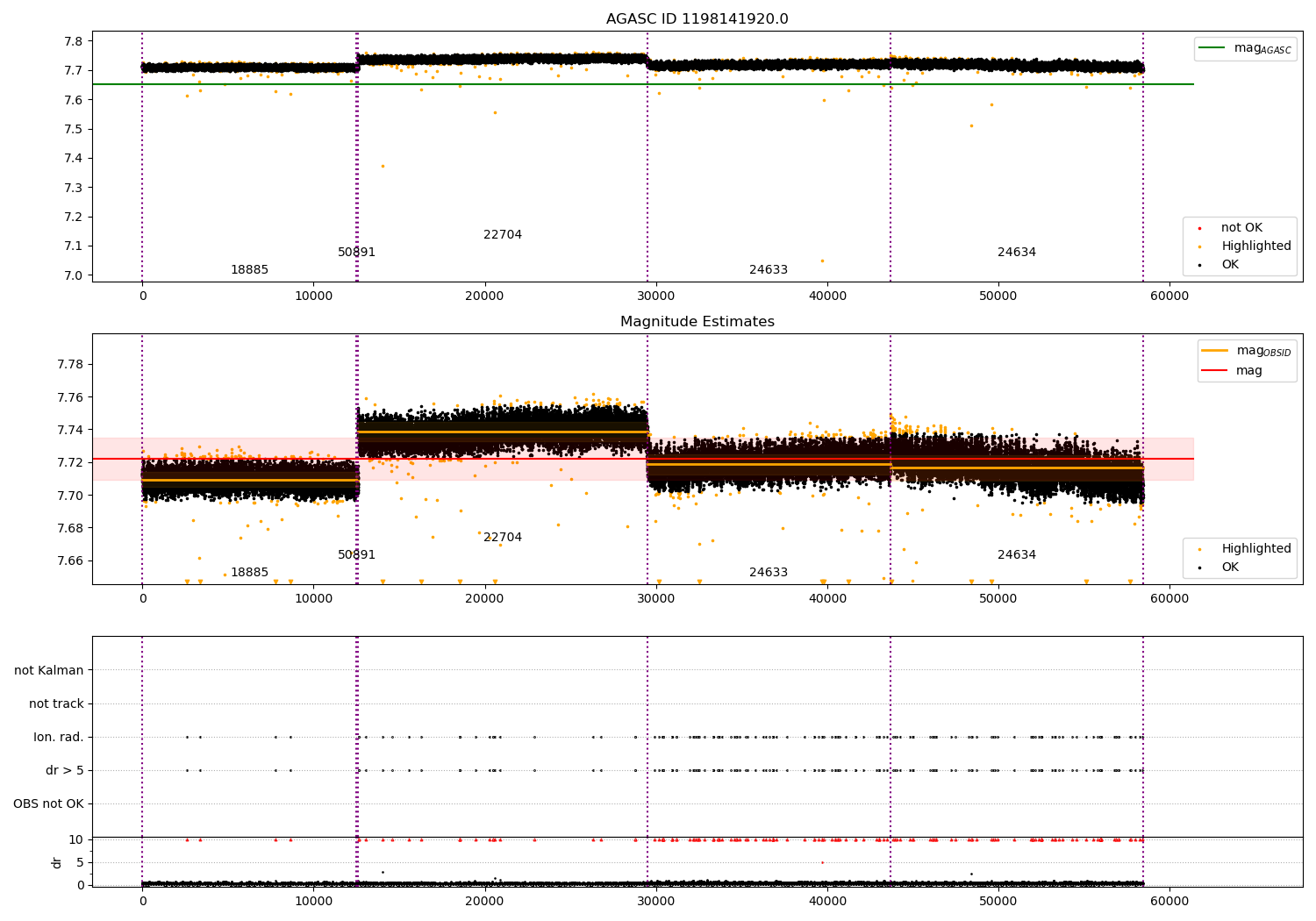Screen dimensions: 1316x921
Task: Click the red line swatch beside 'mag'
Action: tap(1214, 371)
